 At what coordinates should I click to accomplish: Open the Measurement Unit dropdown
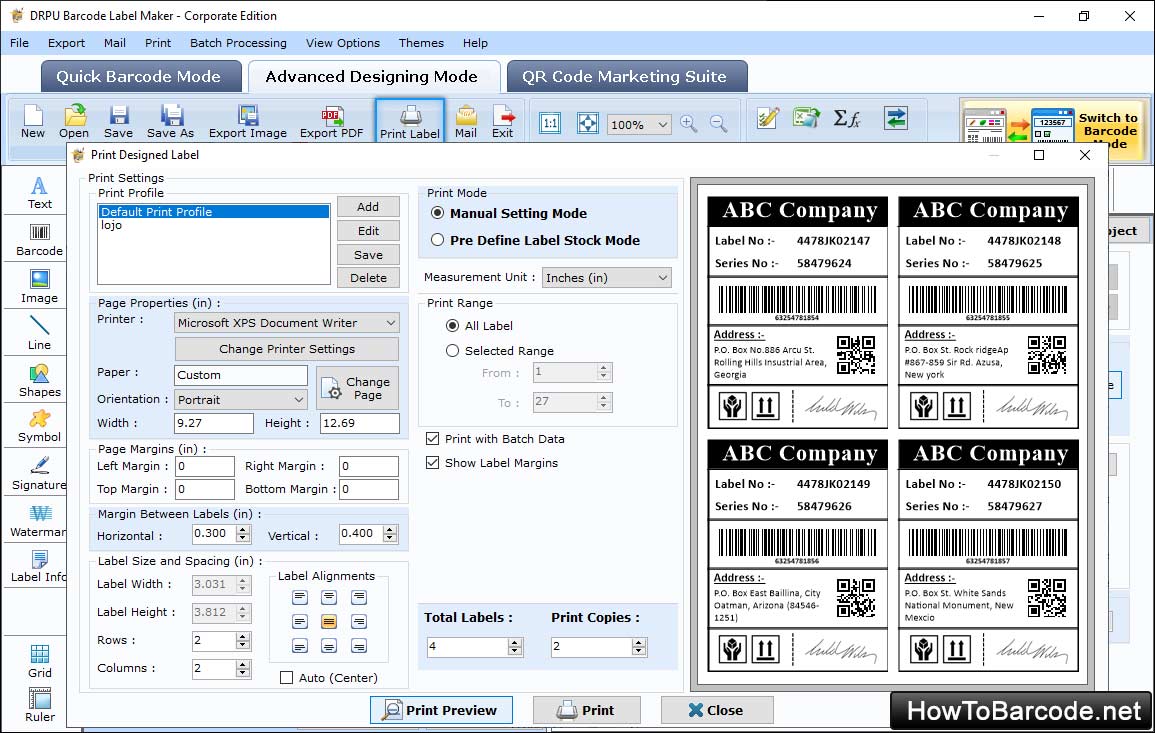tap(607, 278)
